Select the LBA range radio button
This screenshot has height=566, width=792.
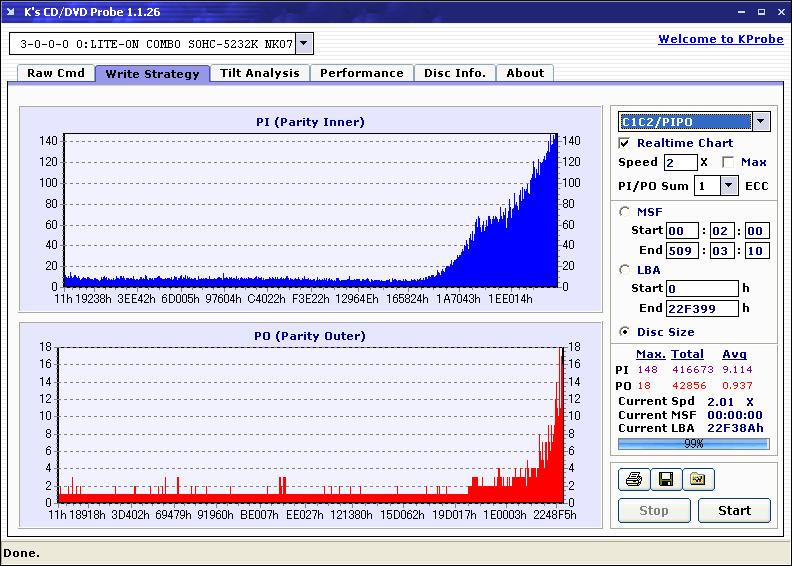click(x=624, y=270)
